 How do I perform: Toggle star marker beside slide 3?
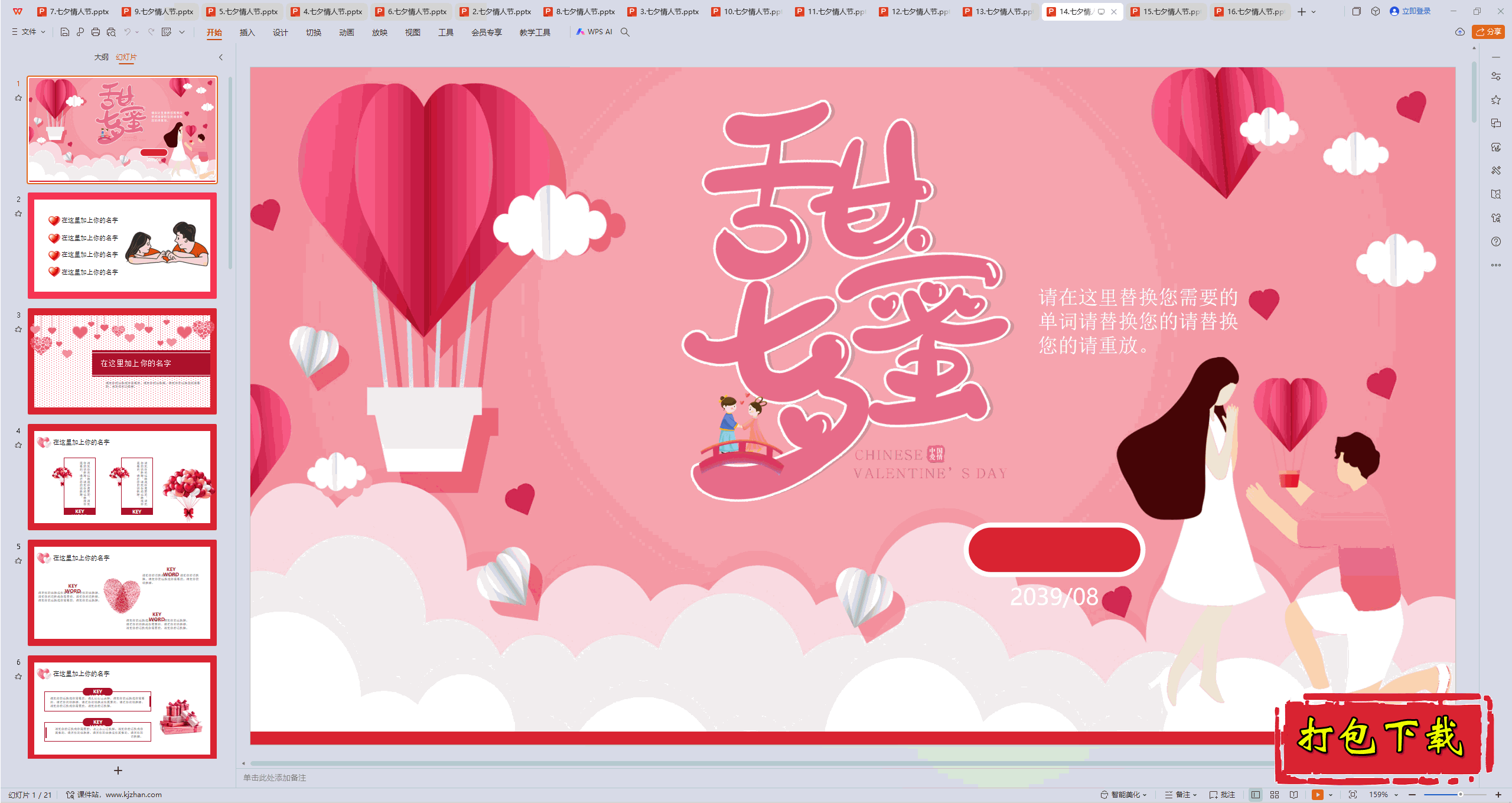tap(18, 329)
